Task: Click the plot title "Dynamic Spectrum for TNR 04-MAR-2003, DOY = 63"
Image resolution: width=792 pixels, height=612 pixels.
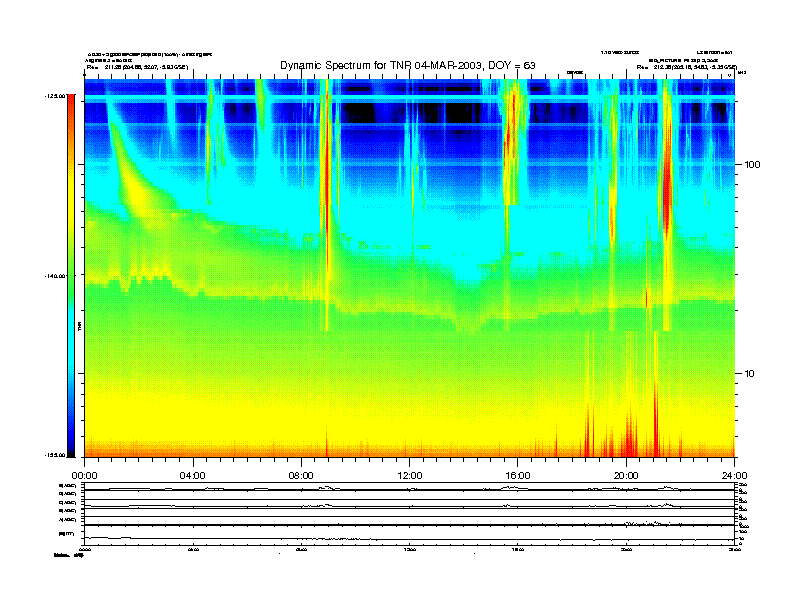Action: pos(408,65)
